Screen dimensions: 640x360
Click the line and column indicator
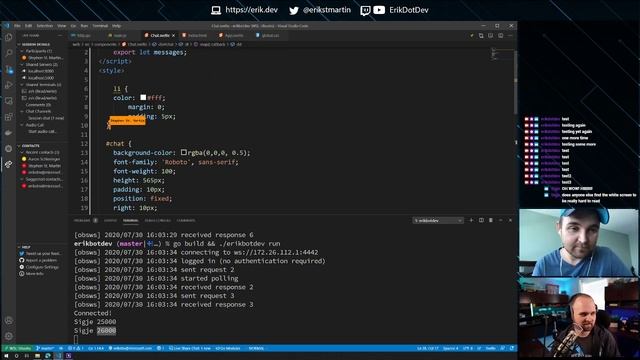coord(428,348)
